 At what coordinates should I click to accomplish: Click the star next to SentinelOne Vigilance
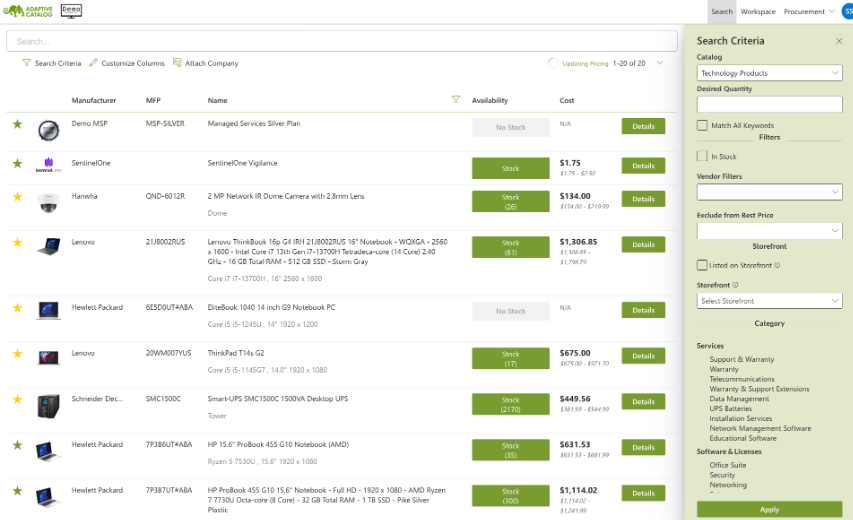click(x=17, y=164)
